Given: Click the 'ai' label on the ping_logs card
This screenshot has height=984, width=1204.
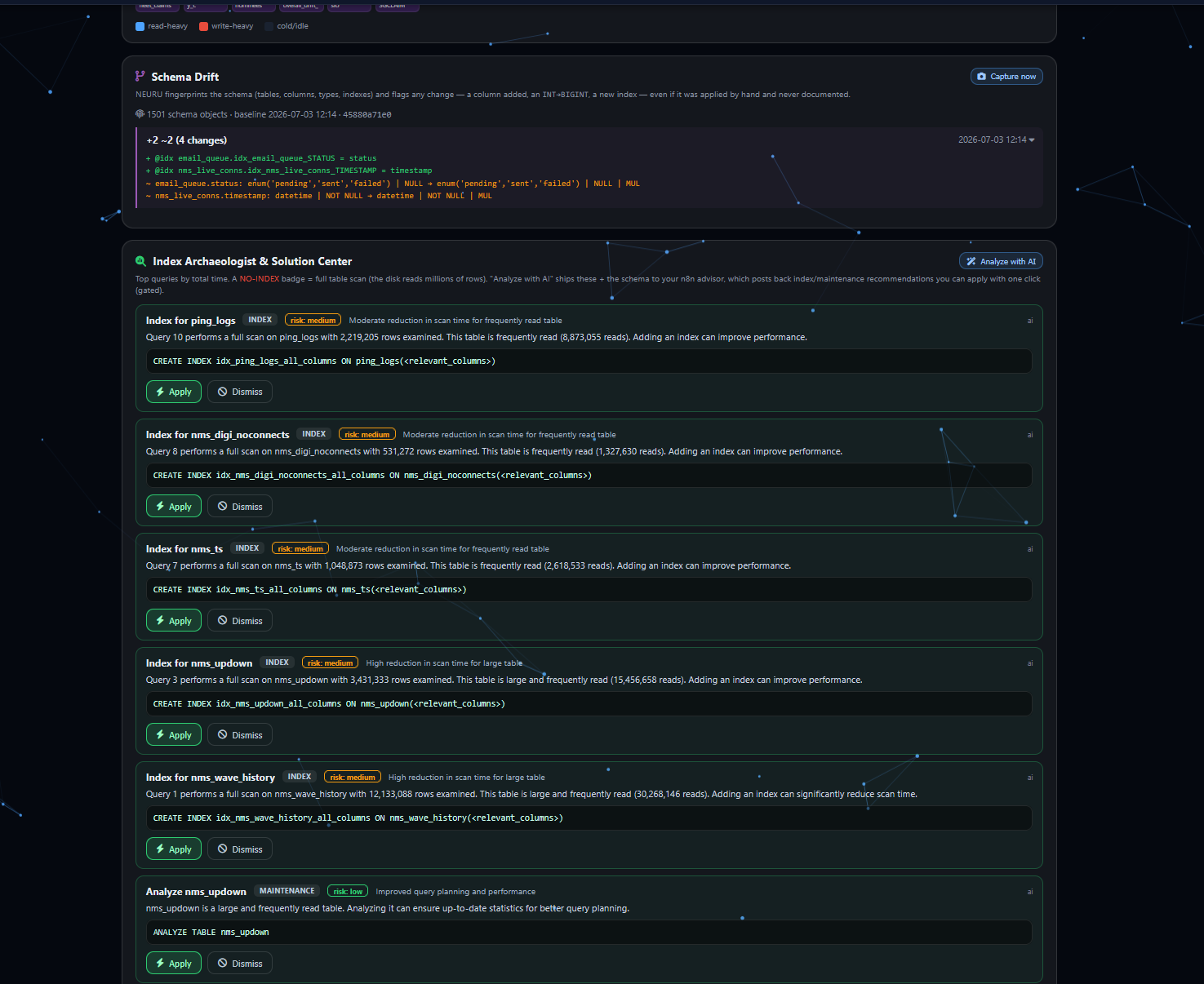Looking at the screenshot, I should coord(1030,321).
